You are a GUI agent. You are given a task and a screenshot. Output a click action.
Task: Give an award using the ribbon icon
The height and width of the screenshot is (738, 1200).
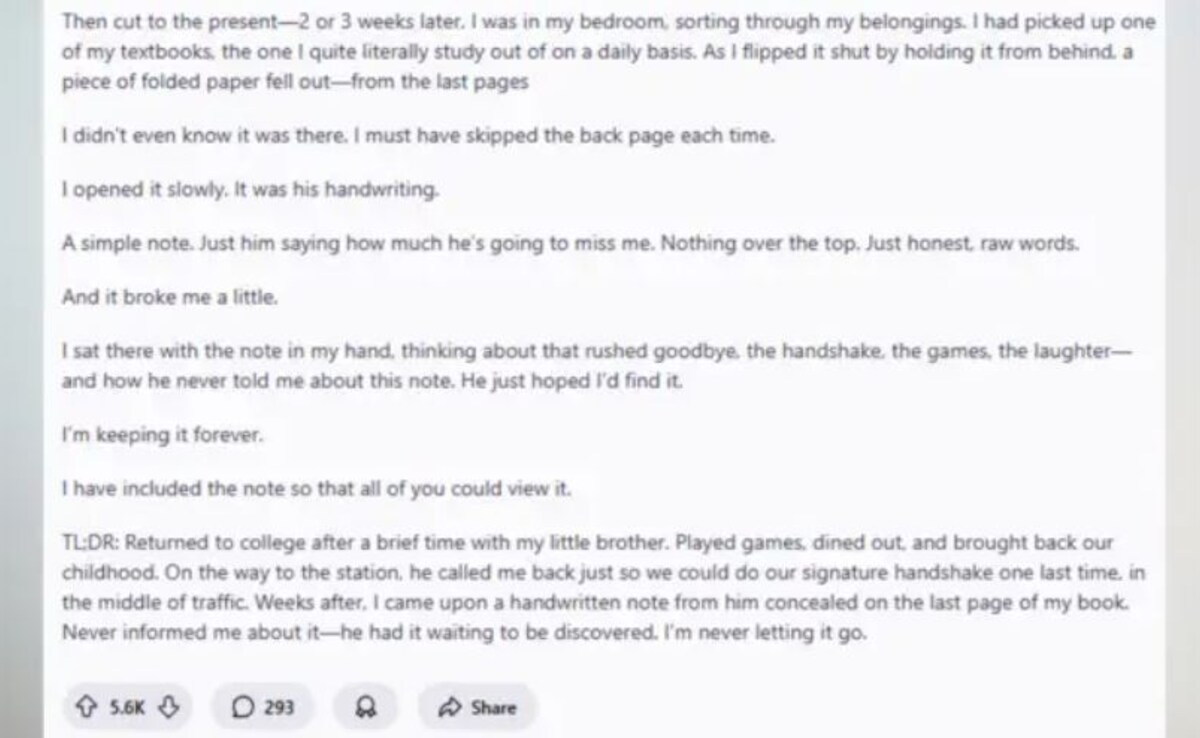click(x=366, y=708)
